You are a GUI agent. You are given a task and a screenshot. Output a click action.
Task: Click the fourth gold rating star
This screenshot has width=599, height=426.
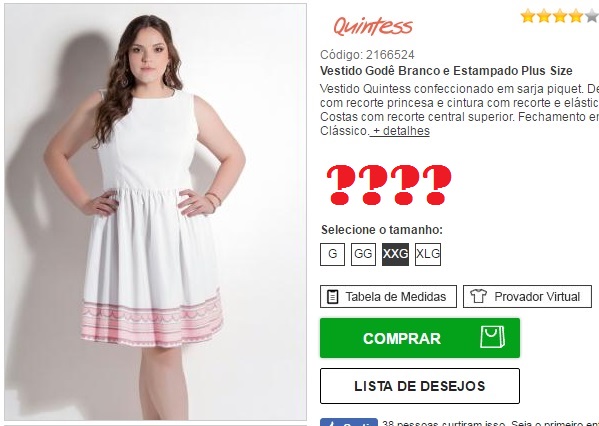coord(575,16)
